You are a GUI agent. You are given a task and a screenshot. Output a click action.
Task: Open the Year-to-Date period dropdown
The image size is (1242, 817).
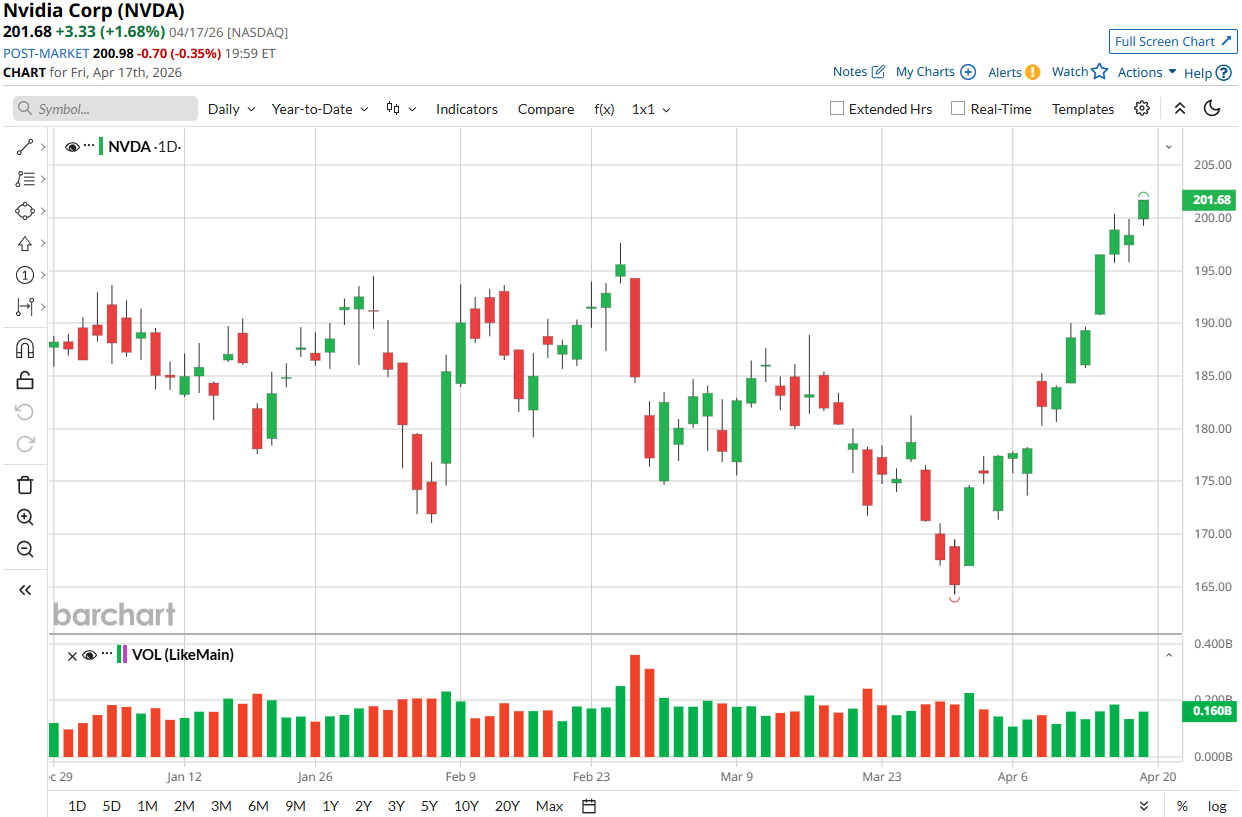coord(320,109)
